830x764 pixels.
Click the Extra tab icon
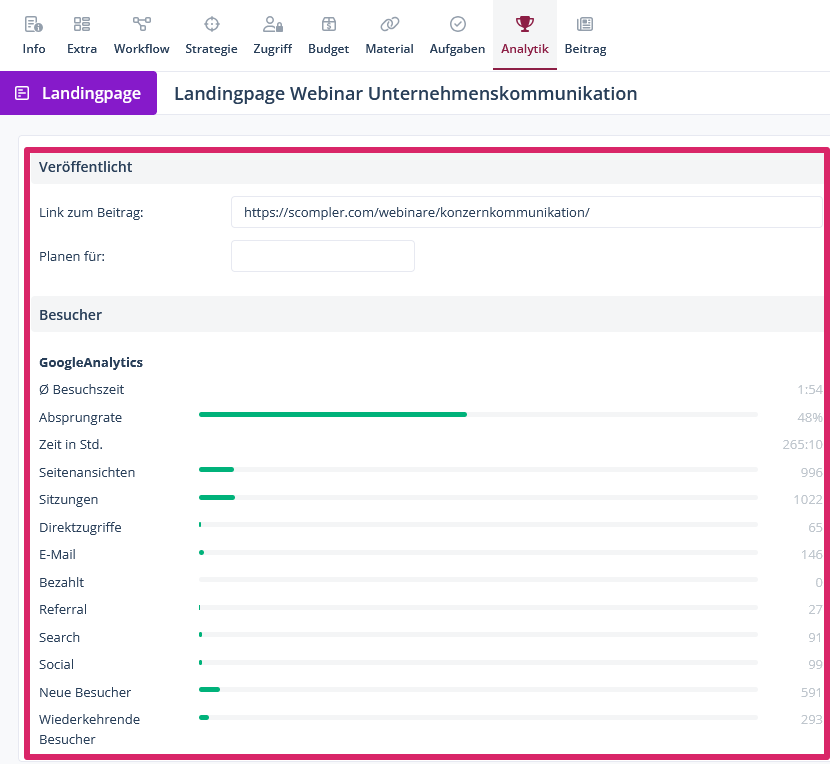[82, 25]
